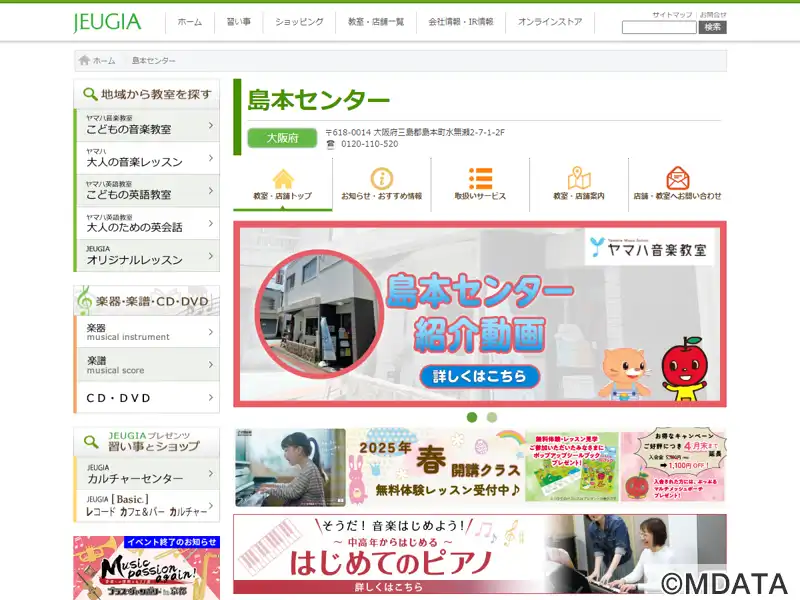The width and height of the screenshot is (800, 600).
Task: Select the 店舗・教室へお問い合わせ tab label
Action: click(x=678, y=196)
